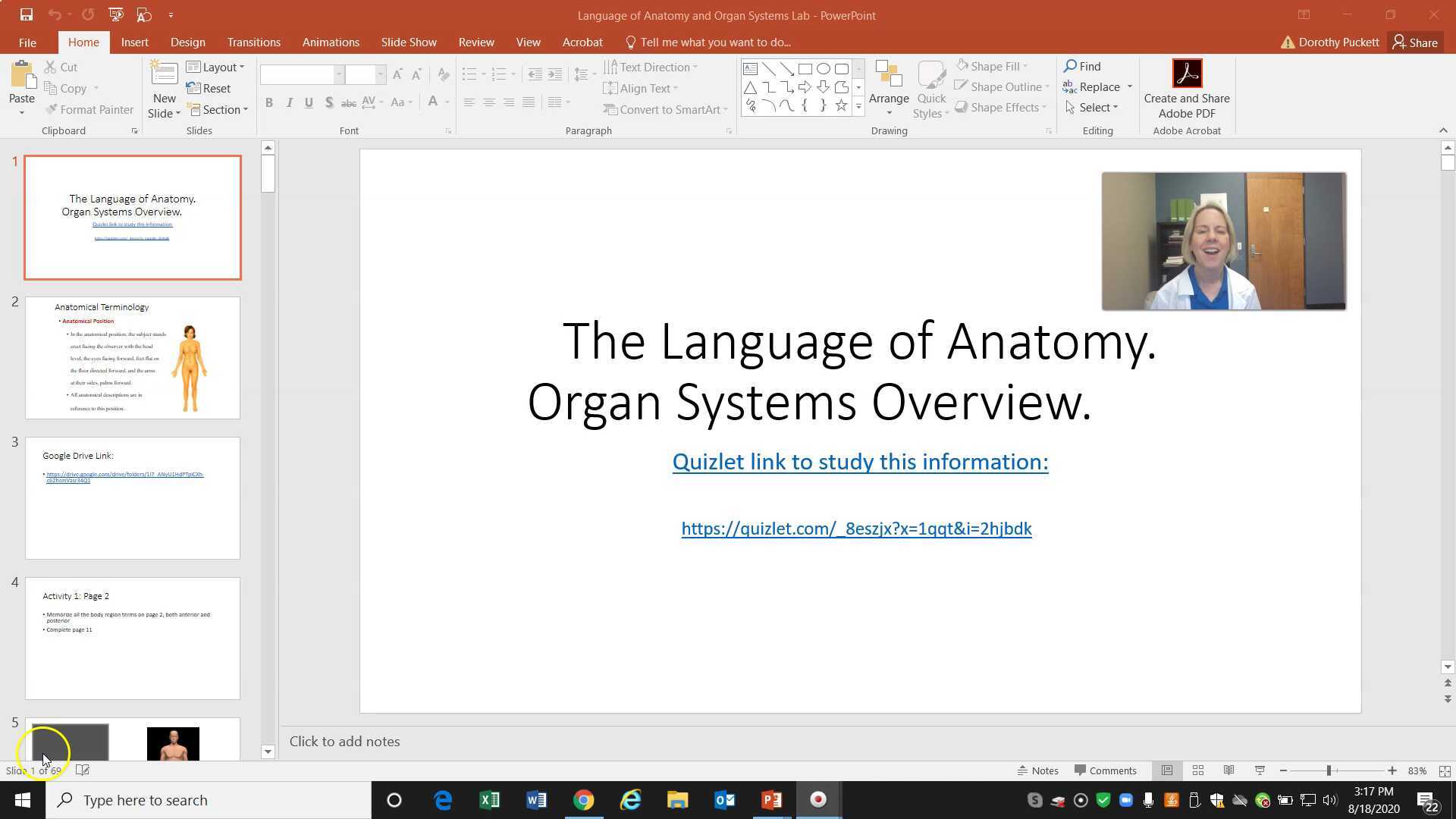The image size is (1456, 819).
Task: Center align the text
Action: click(489, 102)
